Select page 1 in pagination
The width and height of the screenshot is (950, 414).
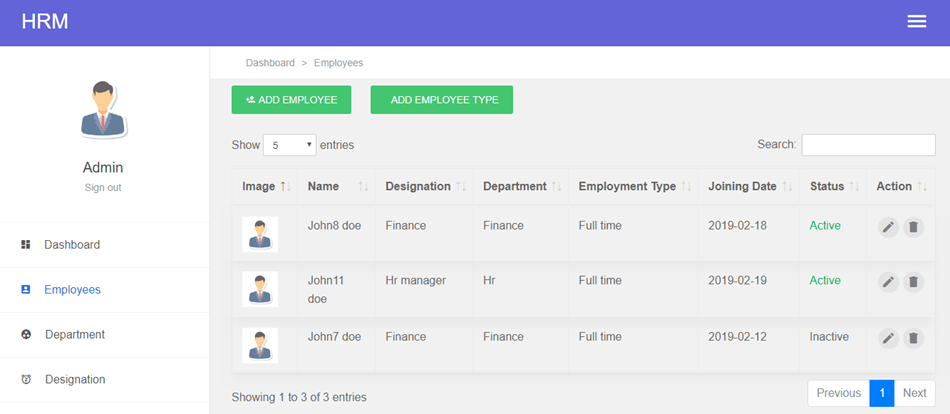point(882,393)
